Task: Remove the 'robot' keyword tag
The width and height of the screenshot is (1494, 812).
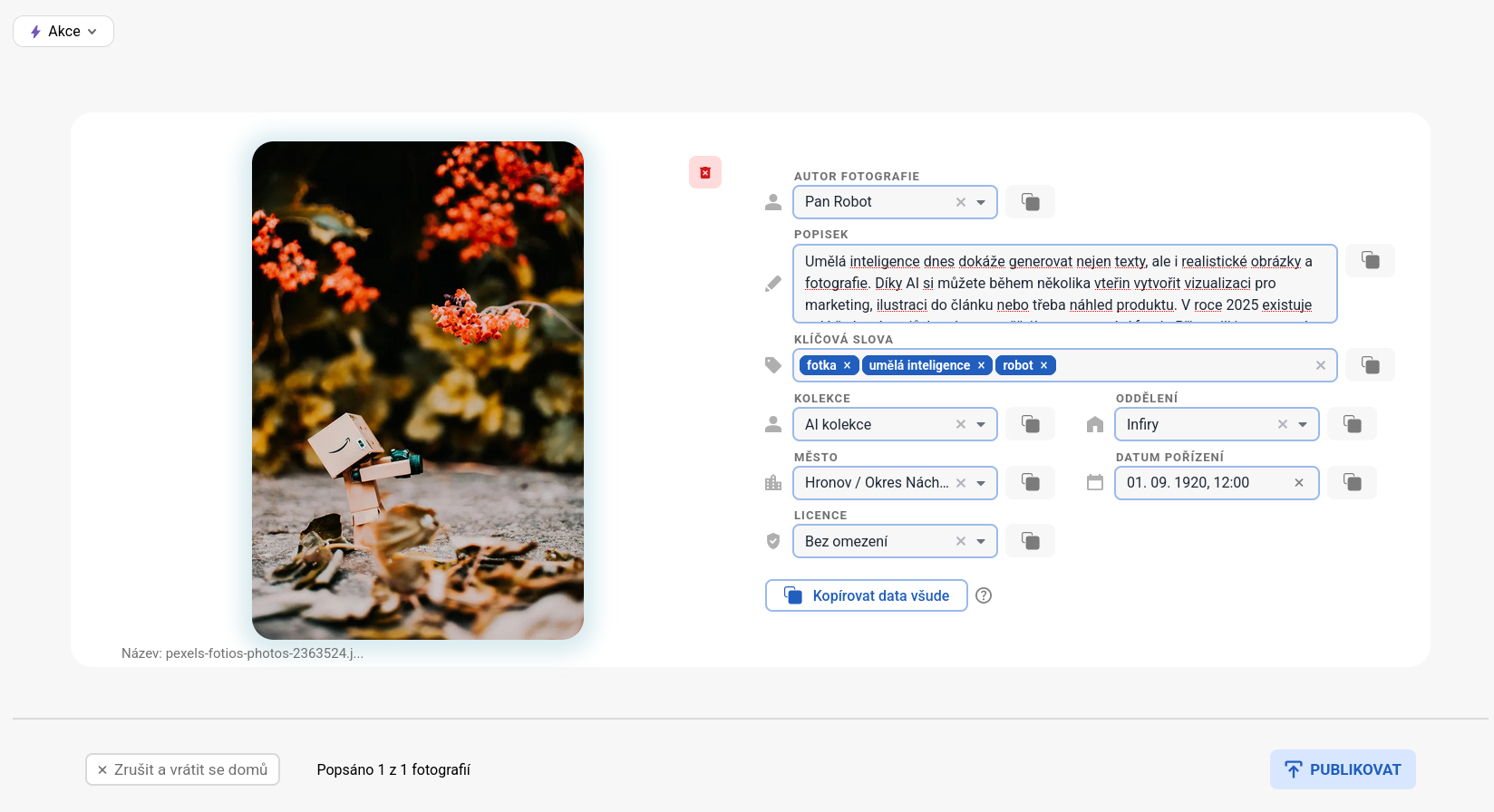Action: 1043,365
